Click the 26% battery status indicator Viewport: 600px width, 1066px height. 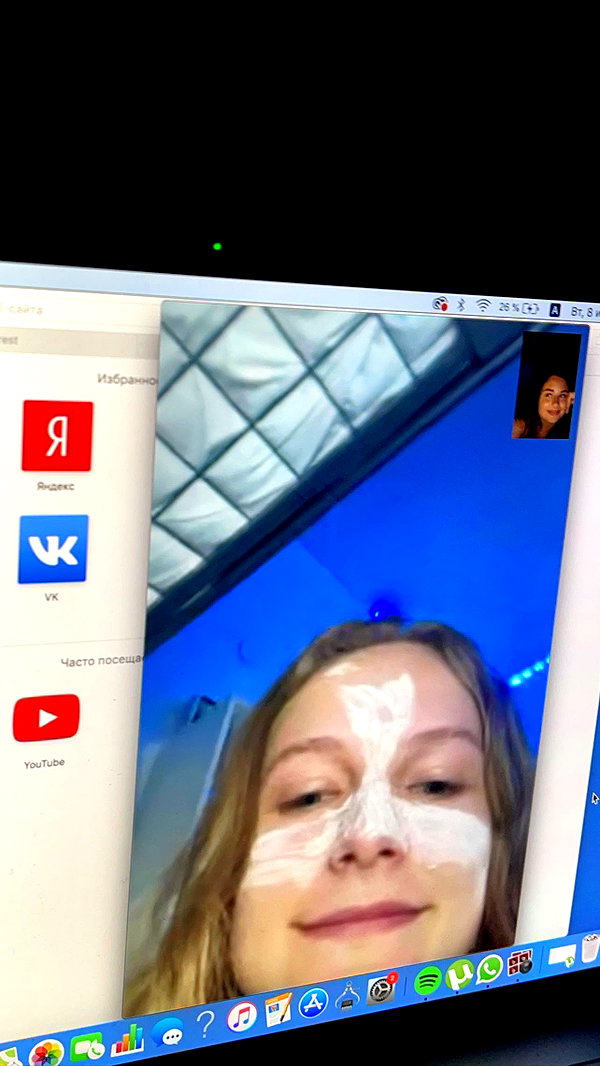[x=520, y=307]
